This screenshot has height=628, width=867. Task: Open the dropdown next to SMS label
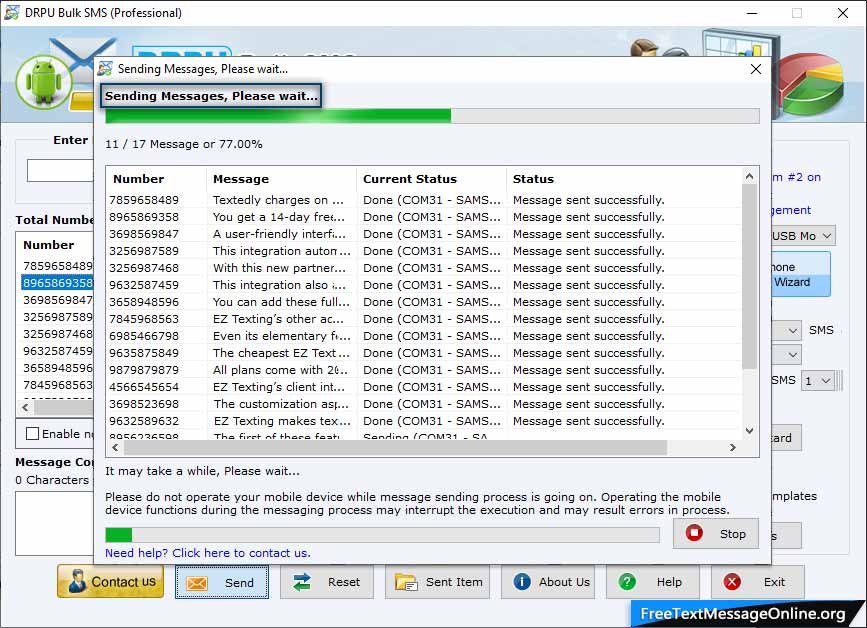point(792,331)
